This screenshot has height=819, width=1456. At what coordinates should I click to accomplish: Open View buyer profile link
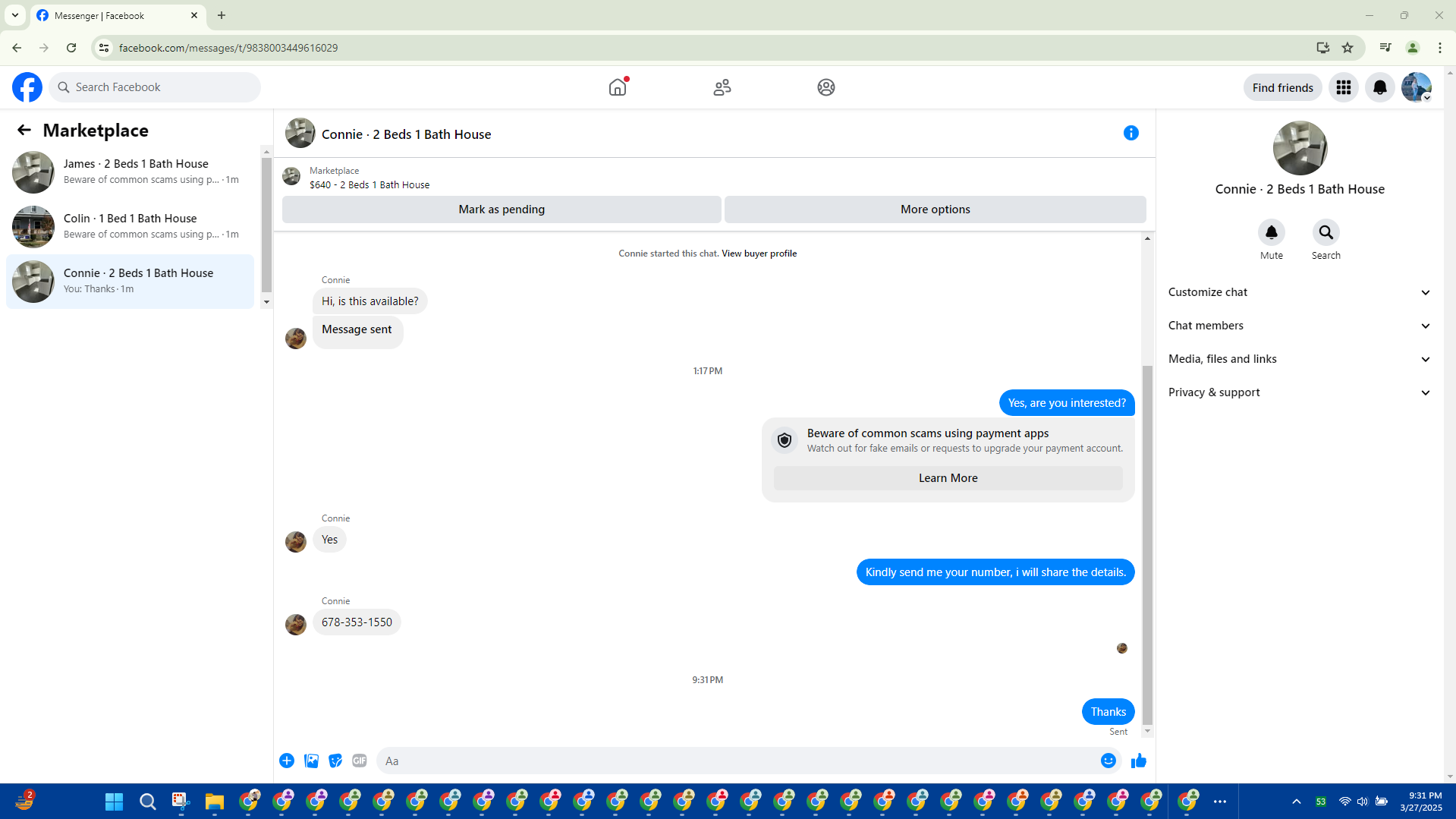coord(759,254)
